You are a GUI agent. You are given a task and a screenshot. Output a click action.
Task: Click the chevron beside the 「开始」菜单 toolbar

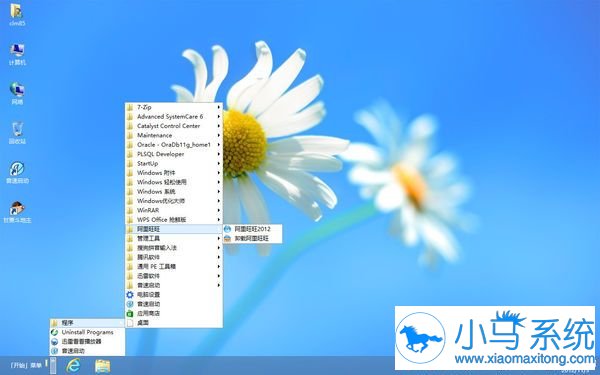pos(53,366)
